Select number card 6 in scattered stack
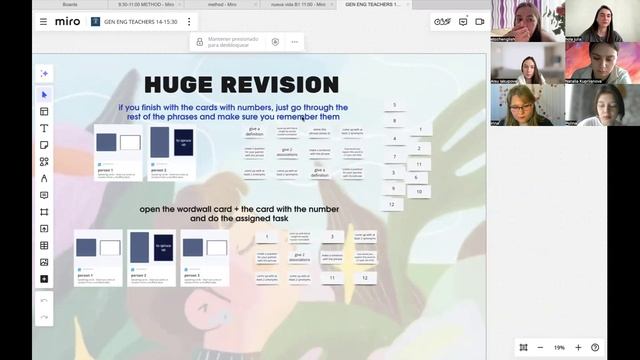The height and width of the screenshot is (360, 640). tap(416, 178)
